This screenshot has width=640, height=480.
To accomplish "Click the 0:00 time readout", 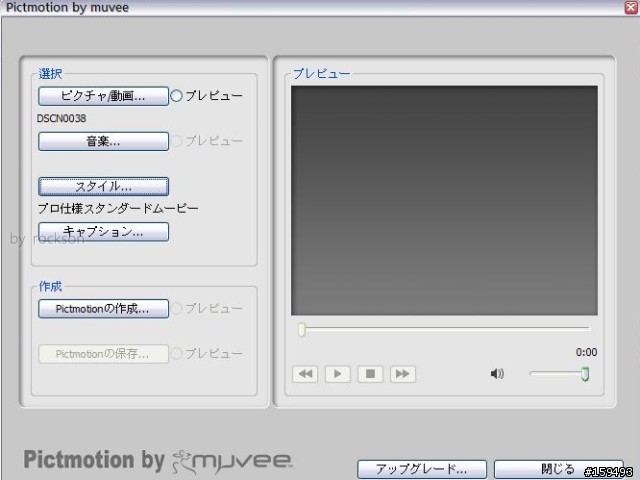I will point(586,352).
